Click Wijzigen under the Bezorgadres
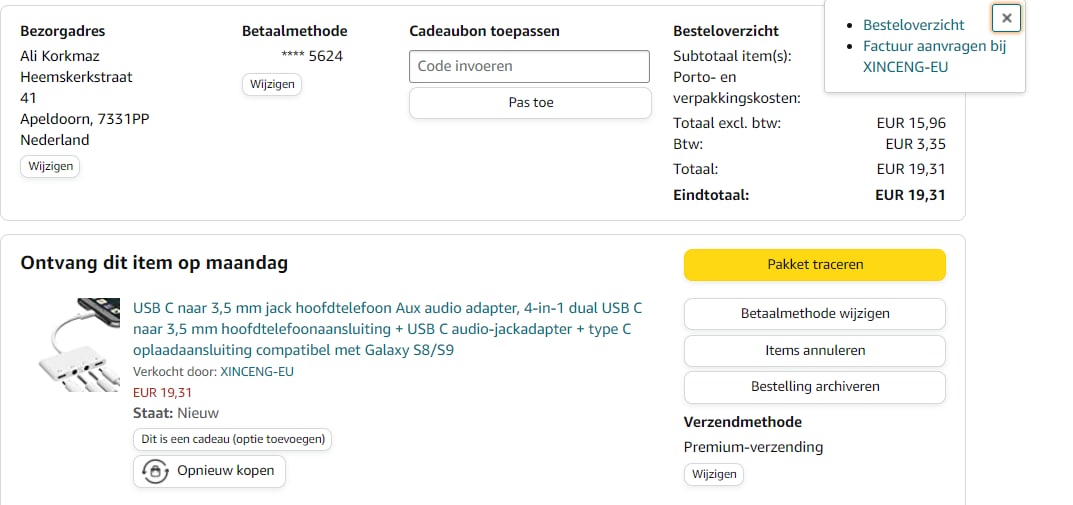Viewport: 1073px width, 505px height. pyautogui.click(x=50, y=166)
